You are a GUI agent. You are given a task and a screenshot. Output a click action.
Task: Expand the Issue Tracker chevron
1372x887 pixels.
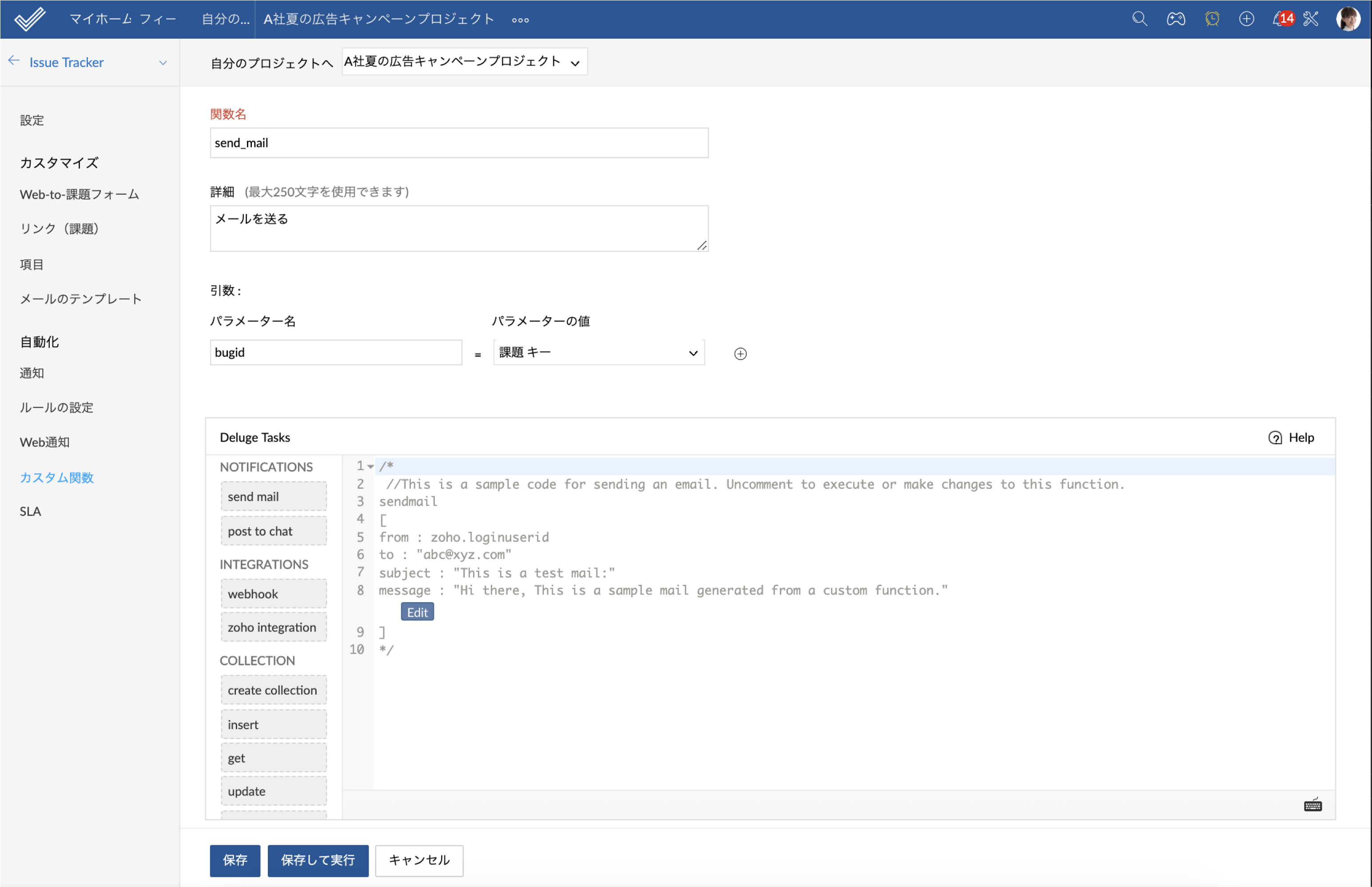(x=163, y=62)
